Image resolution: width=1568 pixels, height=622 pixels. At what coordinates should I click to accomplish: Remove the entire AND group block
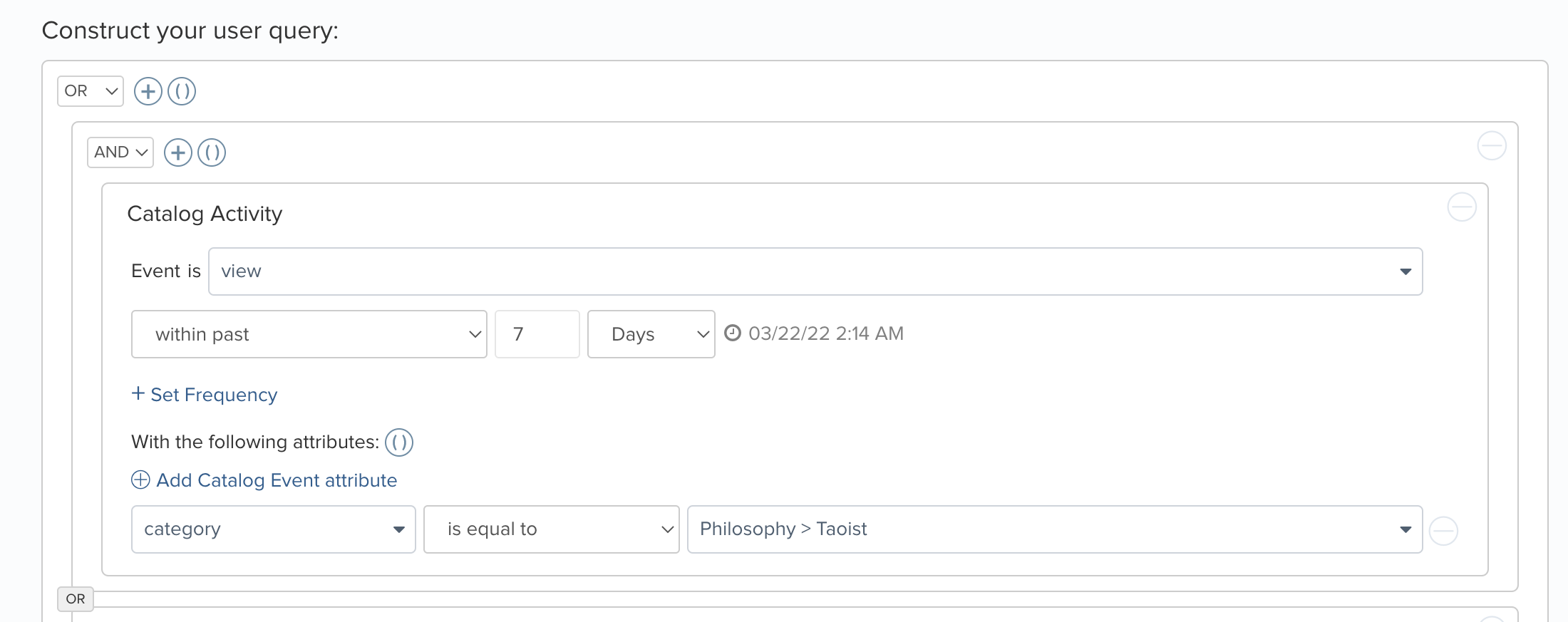point(1492,146)
